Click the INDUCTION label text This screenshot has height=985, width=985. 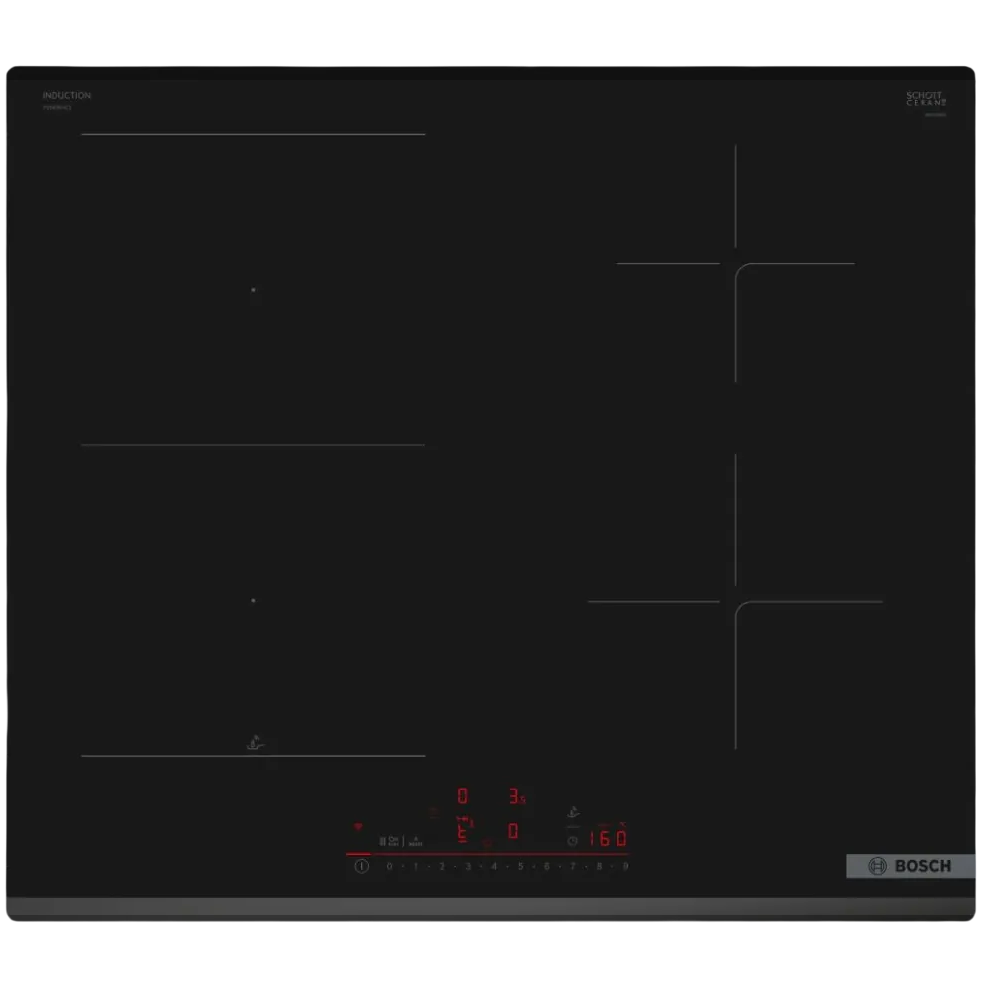(67, 95)
